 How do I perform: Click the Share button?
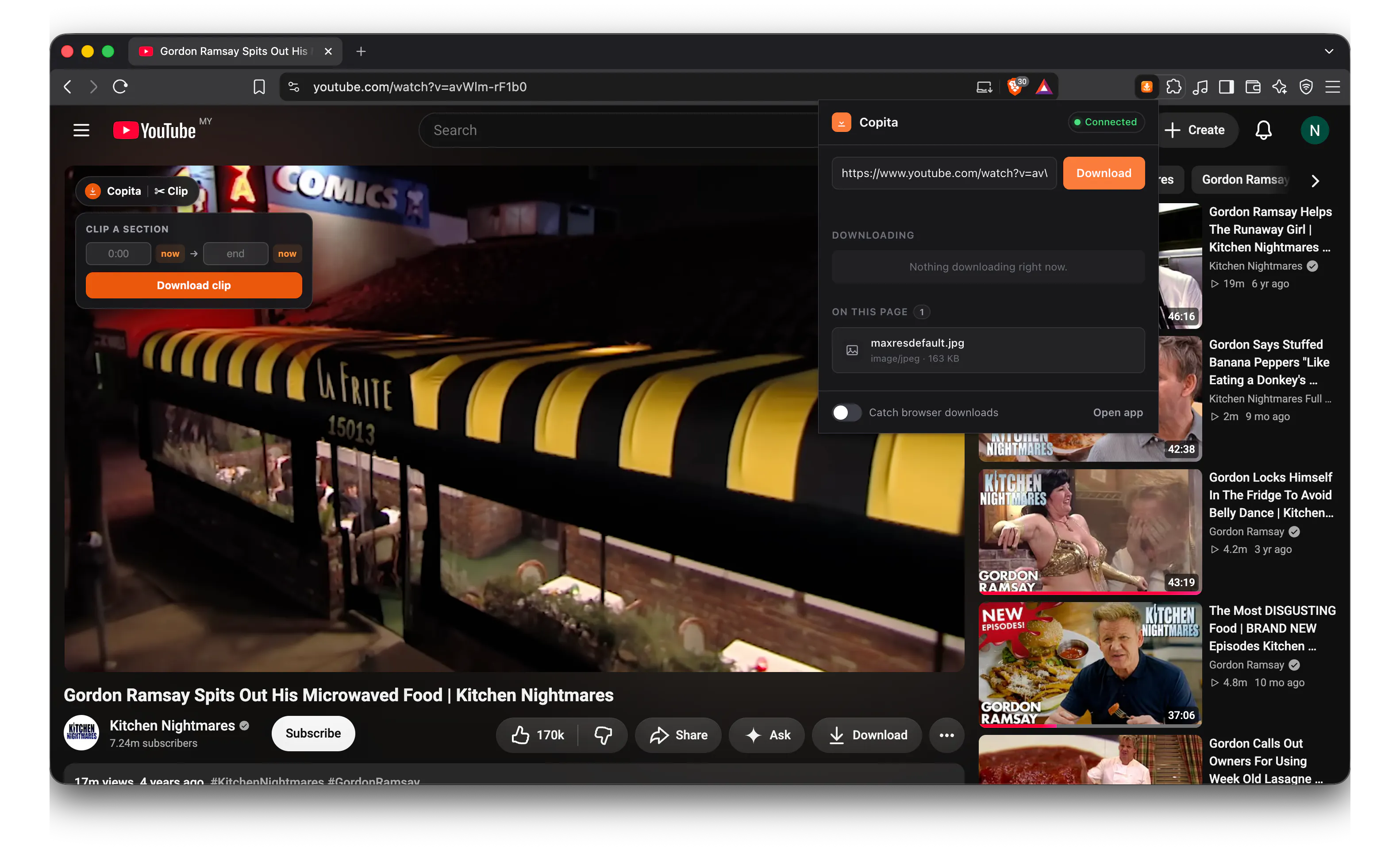click(678, 735)
